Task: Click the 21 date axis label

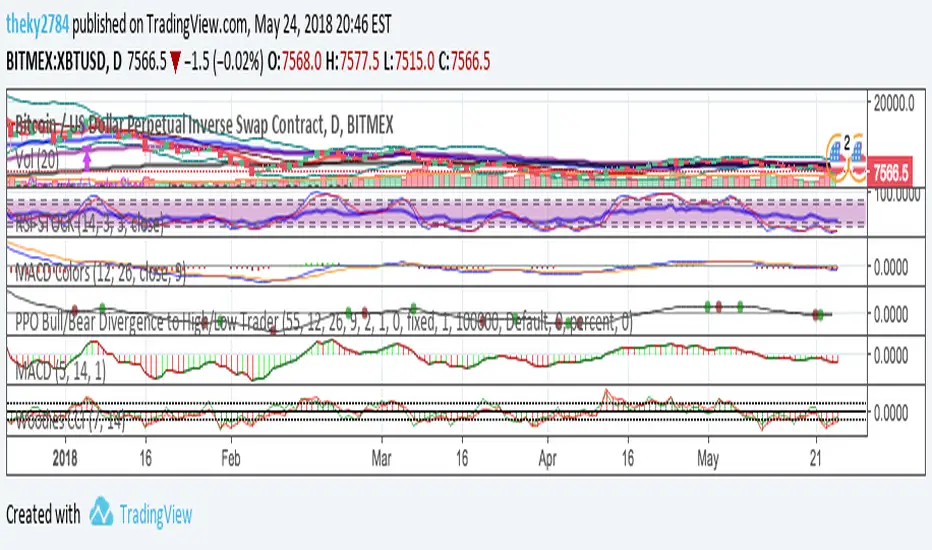Action: [x=816, y=458]
